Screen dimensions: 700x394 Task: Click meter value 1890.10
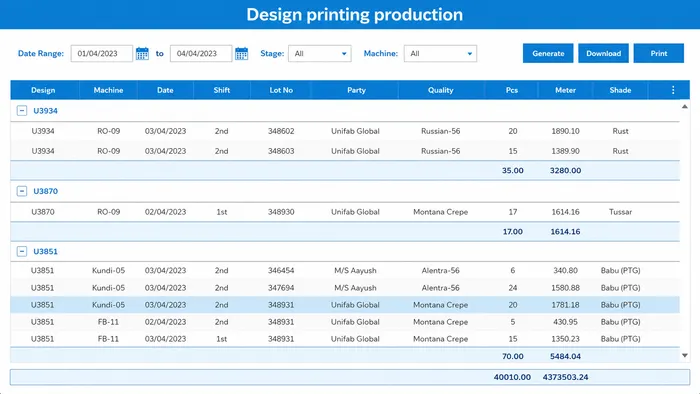click(x=565, y=131)
